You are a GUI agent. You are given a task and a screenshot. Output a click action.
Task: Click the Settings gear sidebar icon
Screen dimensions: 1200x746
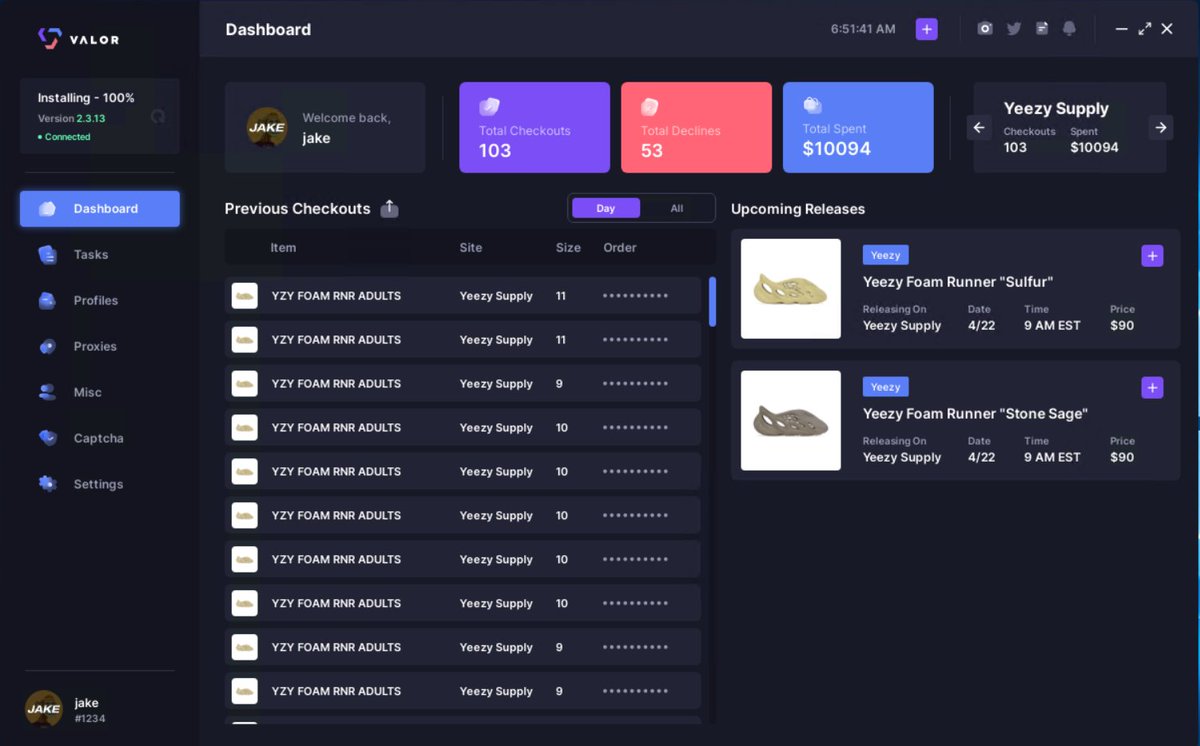pyautogui.click(x=47, y=484)
